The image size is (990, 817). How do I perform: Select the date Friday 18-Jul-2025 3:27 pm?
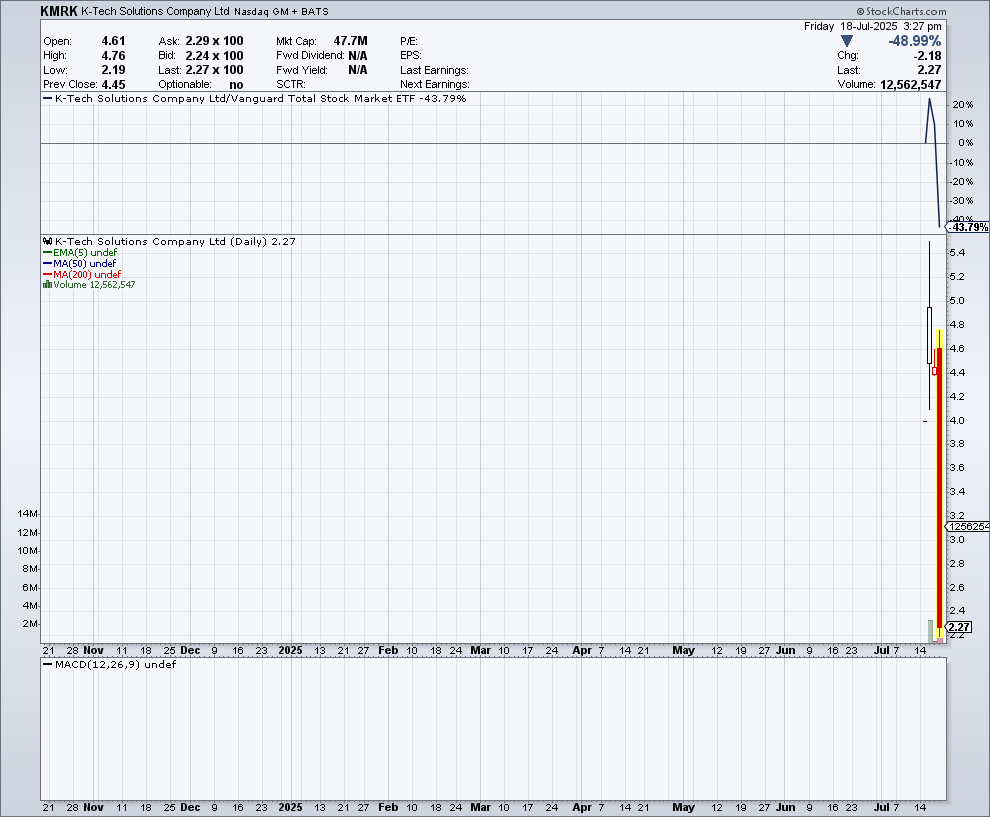873,27
